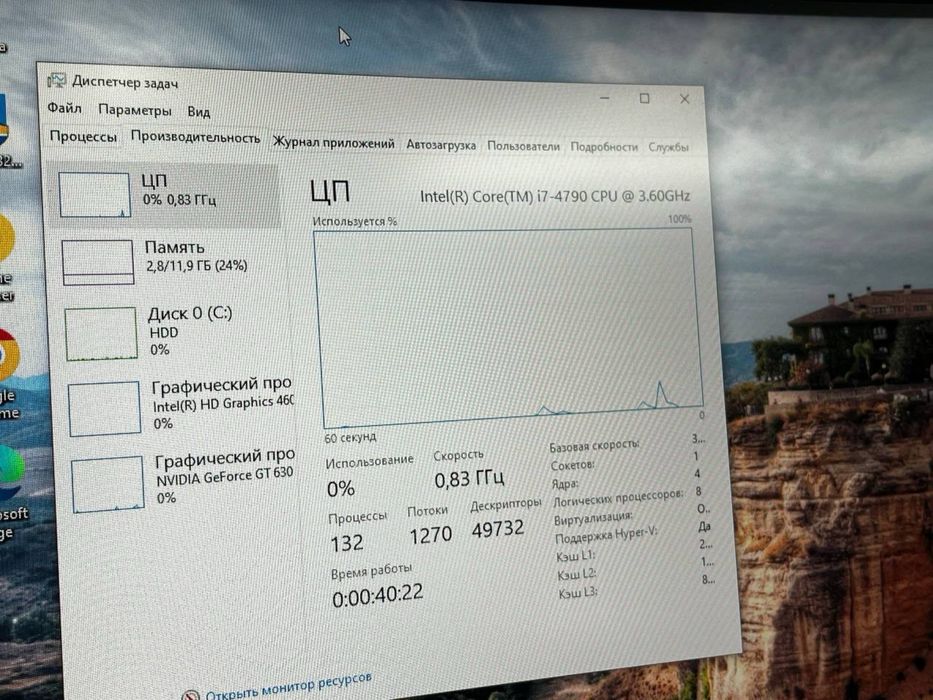
Task: Click the Intel(R) HD Graphics text
Action: (x=223, y=404)
